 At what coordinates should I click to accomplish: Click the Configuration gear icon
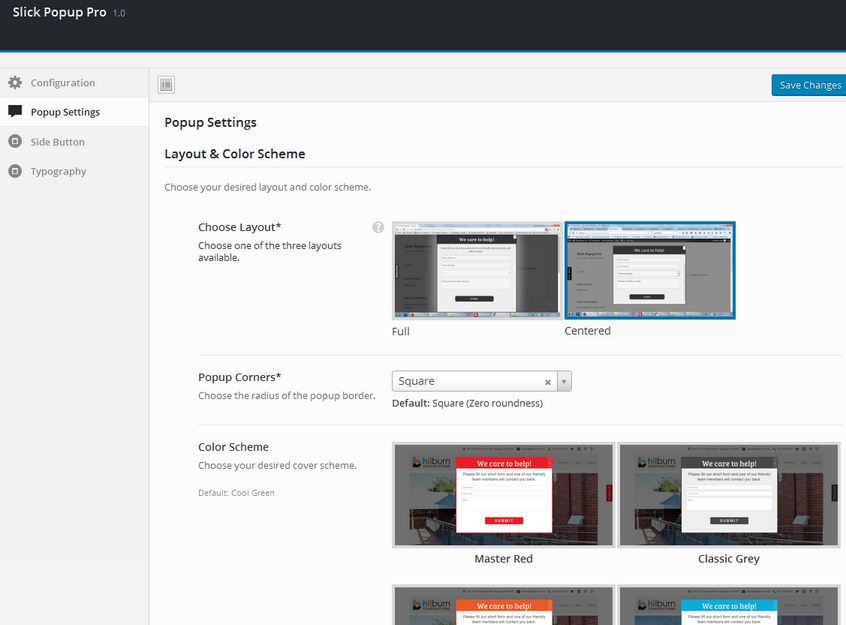point(15,83)
